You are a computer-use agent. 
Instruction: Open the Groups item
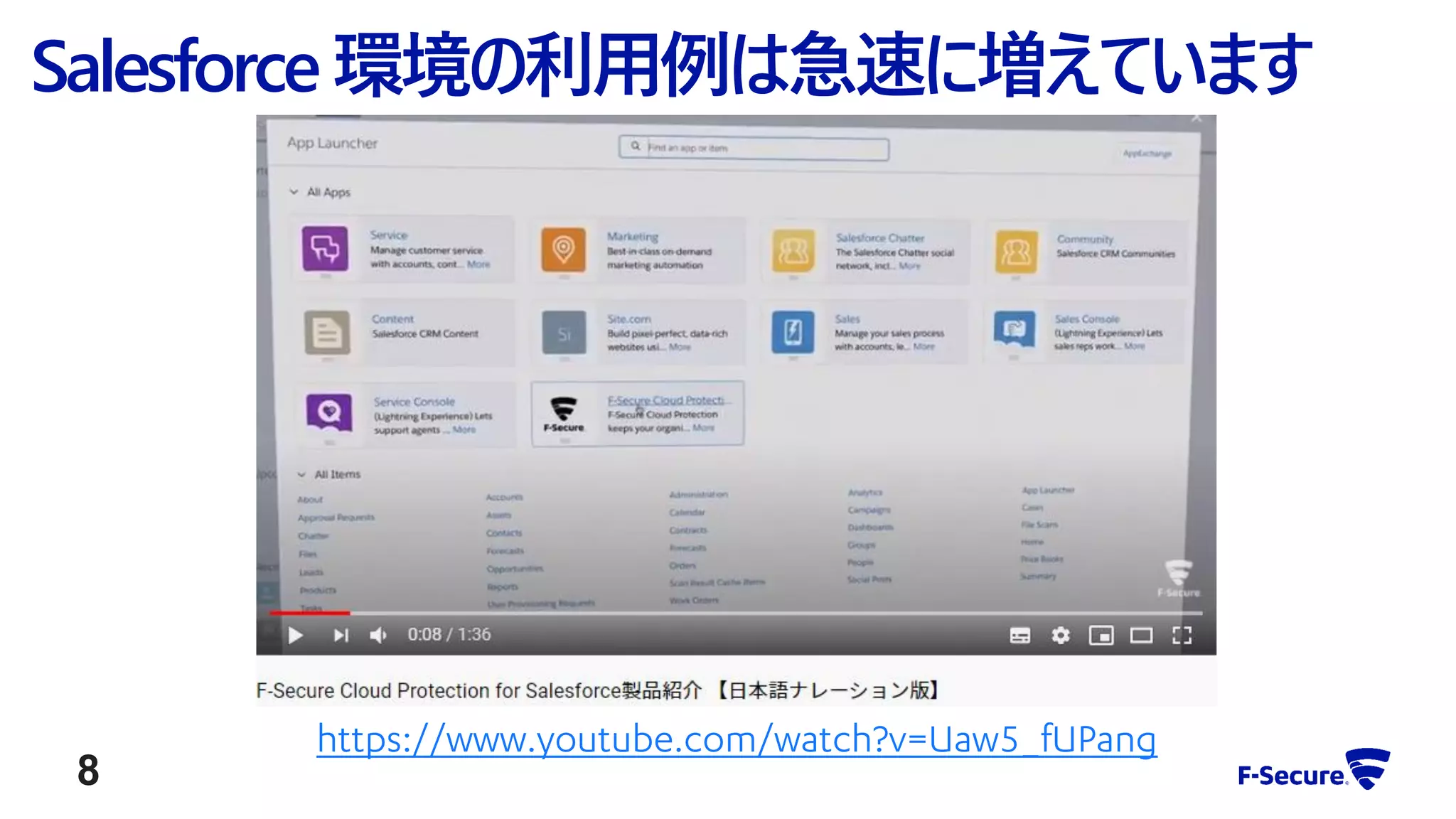[x=861, y=545]
